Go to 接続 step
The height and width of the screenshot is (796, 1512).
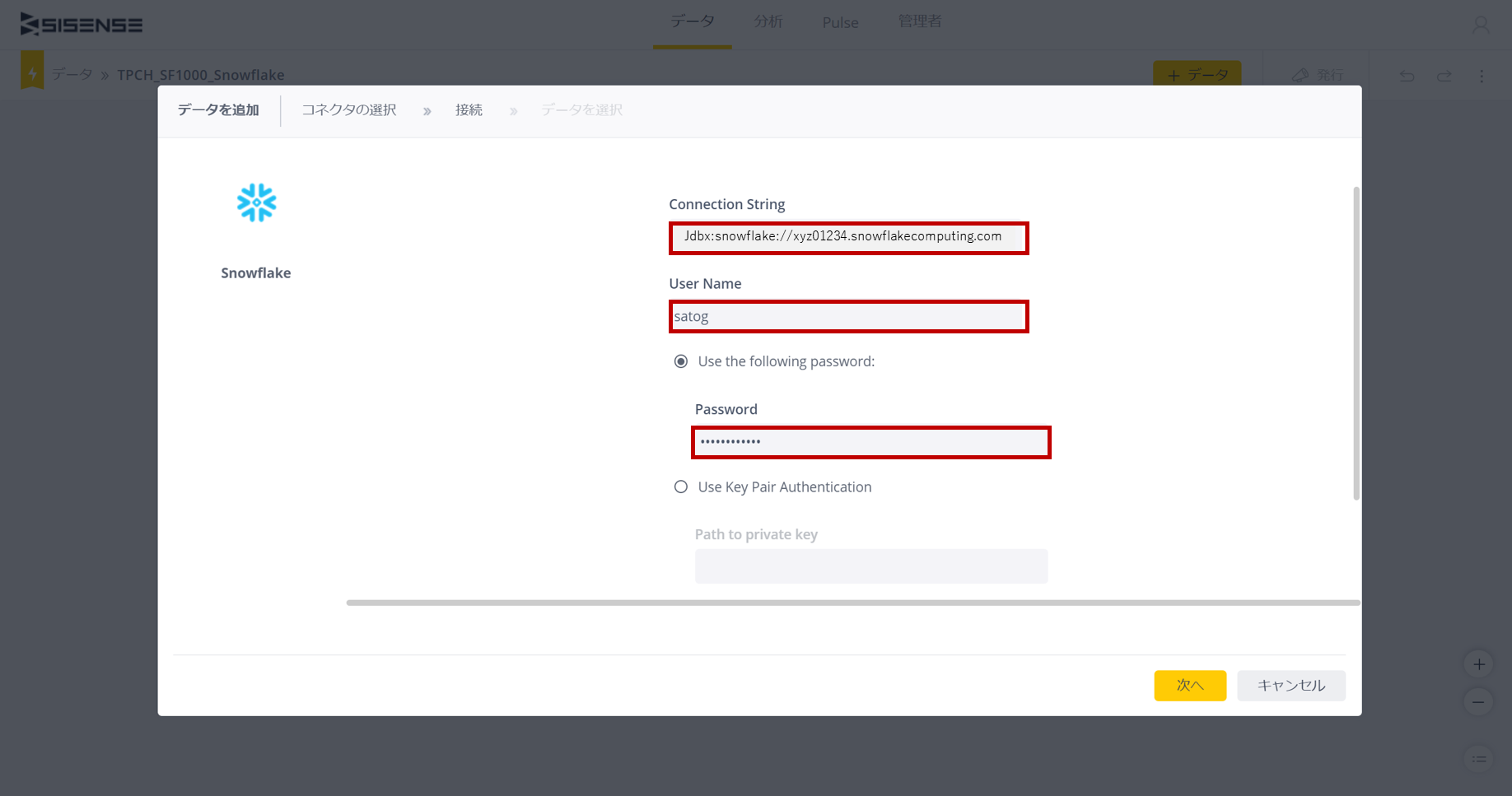coord(469,110)
